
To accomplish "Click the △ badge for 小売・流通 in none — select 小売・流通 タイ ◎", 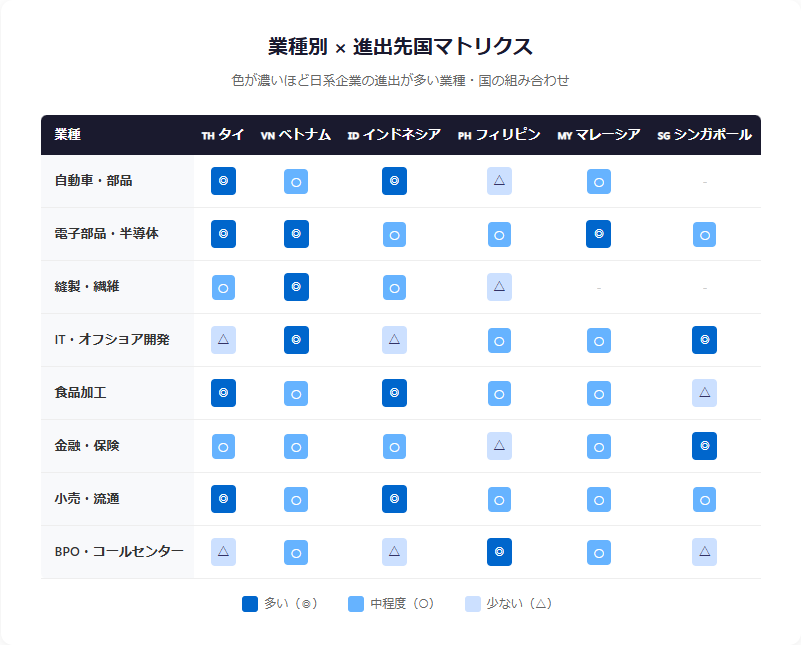I will point(223,499).
